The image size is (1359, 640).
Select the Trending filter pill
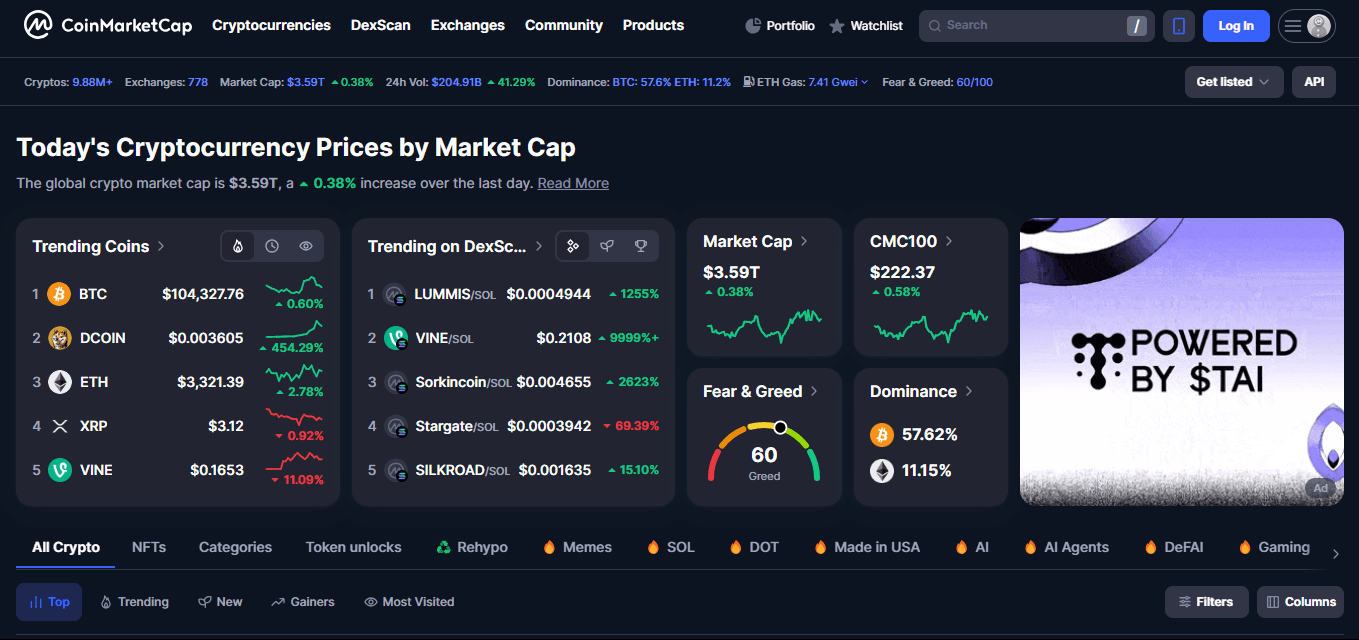[x=134, y=602]
